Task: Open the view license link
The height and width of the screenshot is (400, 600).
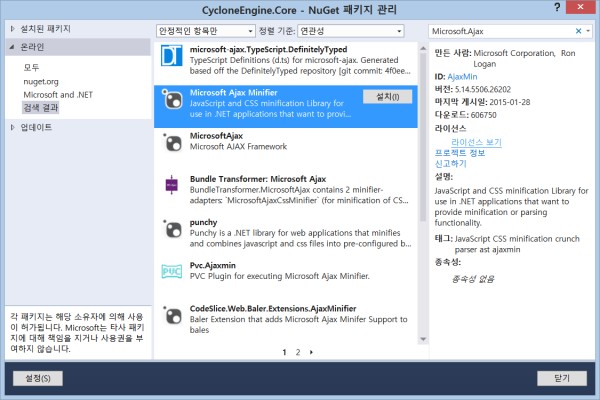Action: 476,142
